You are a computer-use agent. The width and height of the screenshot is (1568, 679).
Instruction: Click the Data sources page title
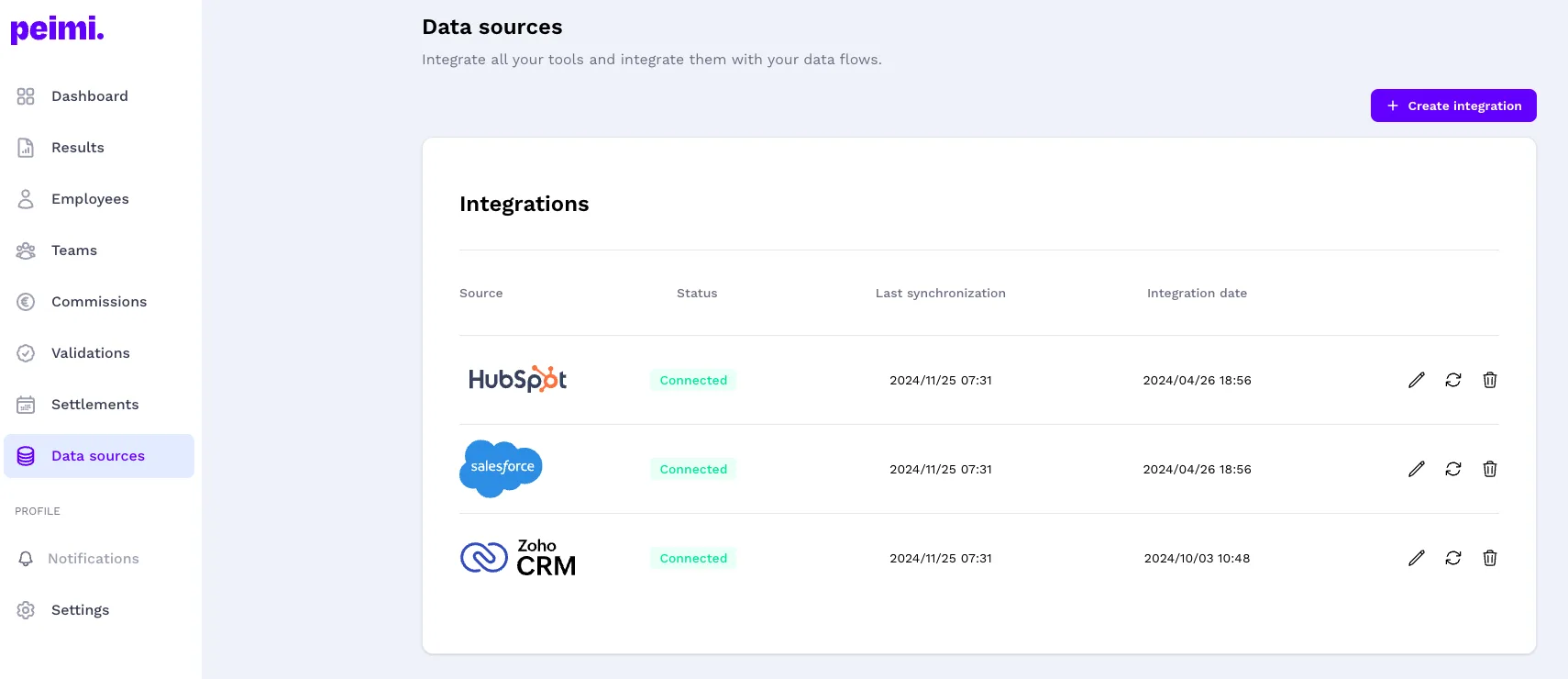point(492,27)
